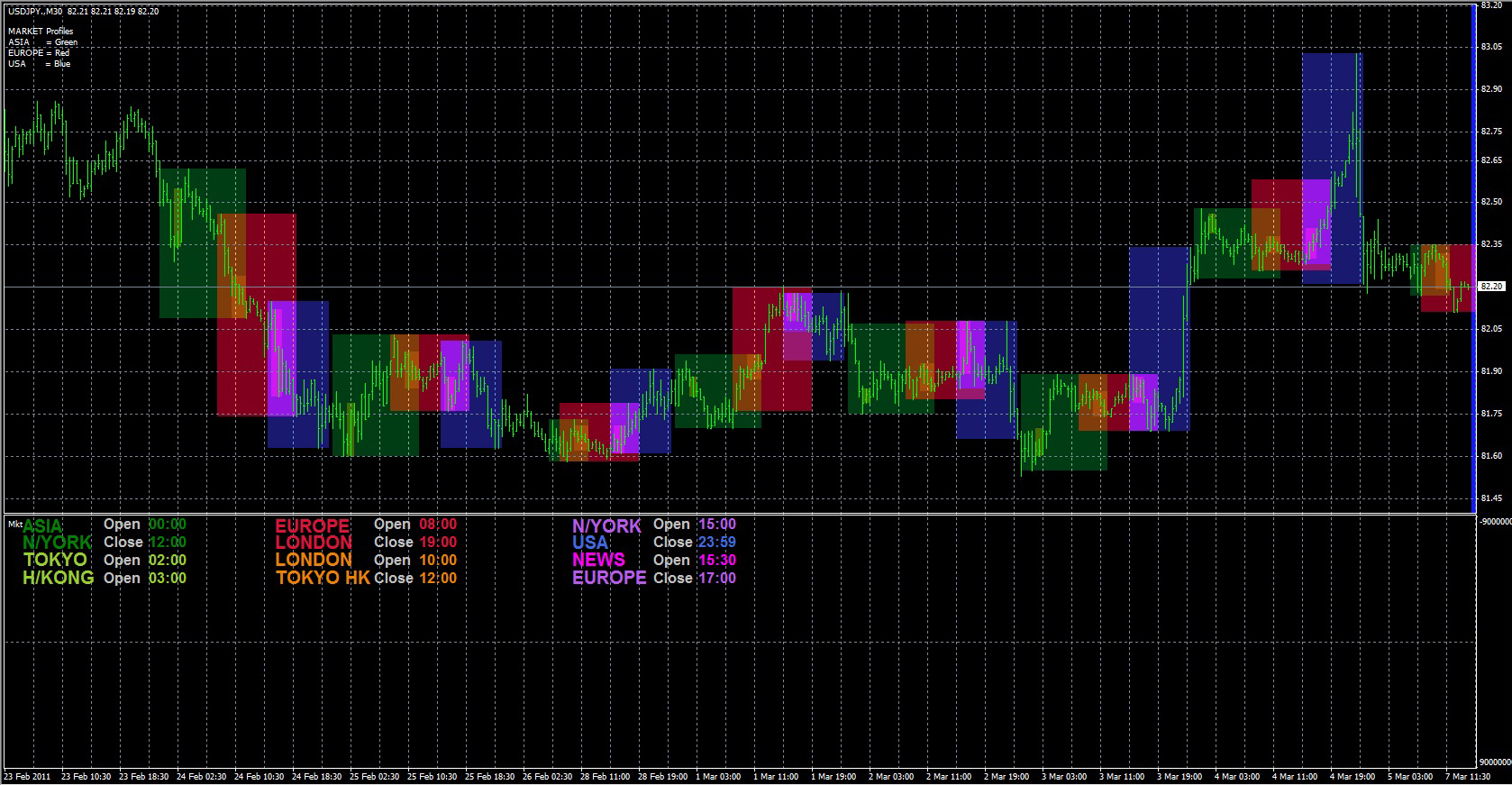This screenshot has width=1512, height=785.
Task: Select the 7 Mar 11:30 time label
Action: pyautogui.click(x=1467, y=777)
